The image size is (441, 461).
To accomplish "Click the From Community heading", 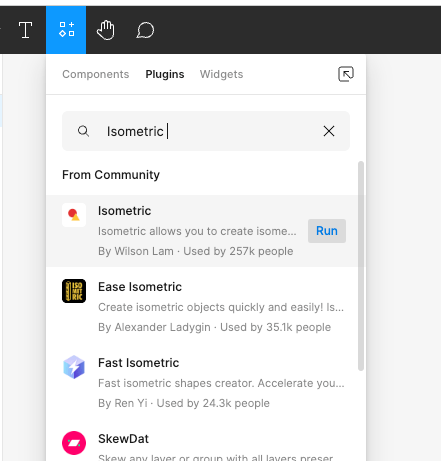I will 111,175.
